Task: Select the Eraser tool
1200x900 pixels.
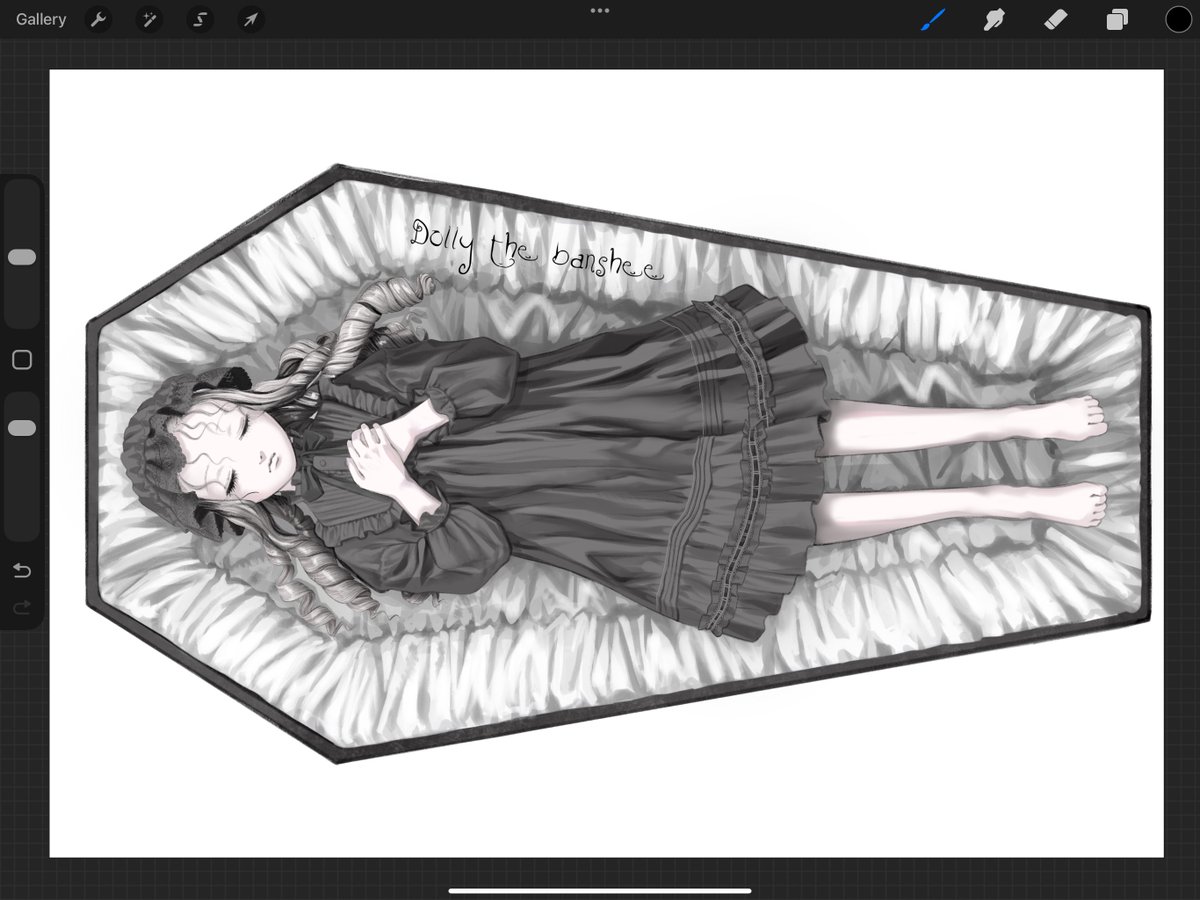Action: (1056, 19)
